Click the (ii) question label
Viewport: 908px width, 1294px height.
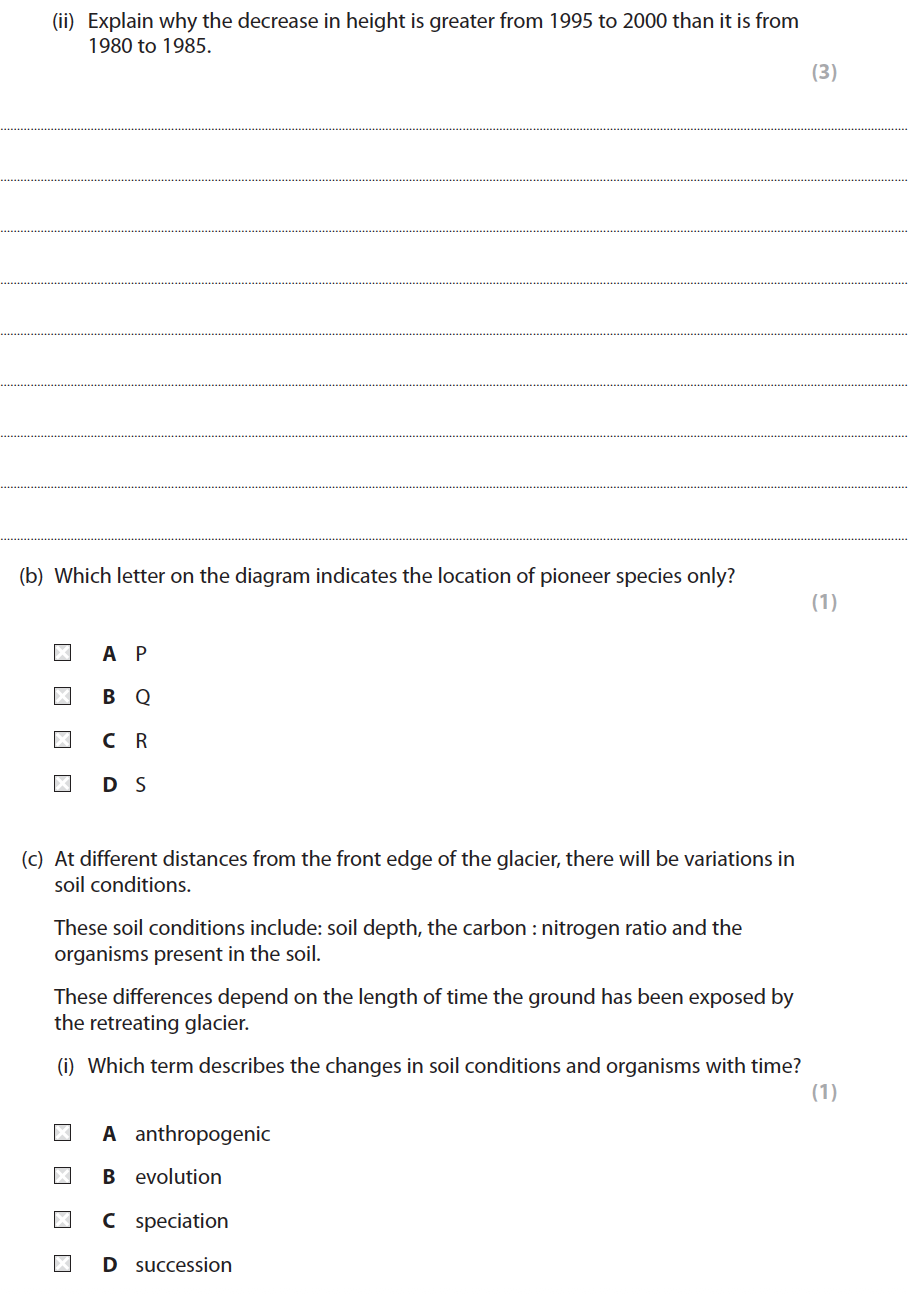pyautogui.click(x=65, y=21)
